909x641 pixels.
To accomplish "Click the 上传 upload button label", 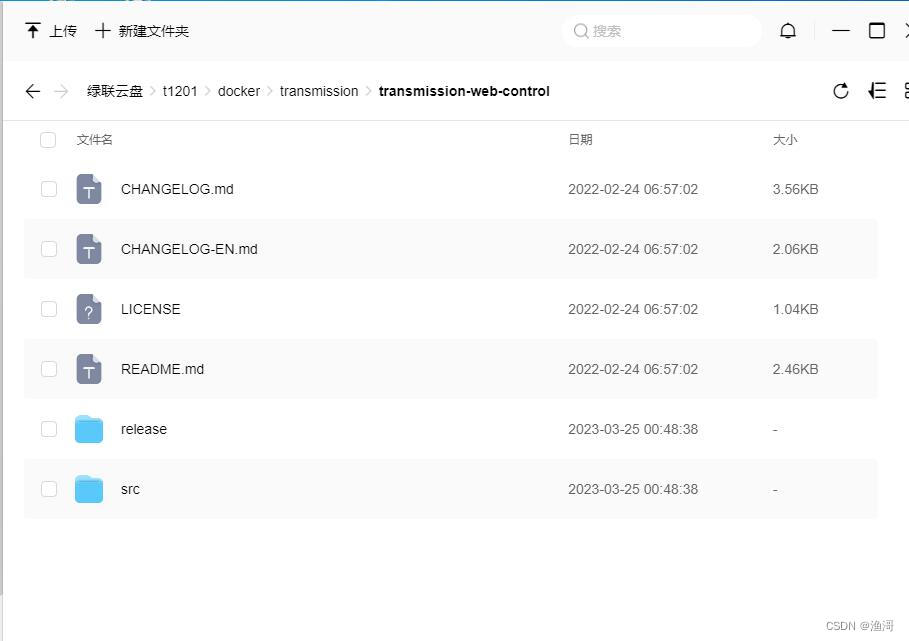I will tap(63, 31).
